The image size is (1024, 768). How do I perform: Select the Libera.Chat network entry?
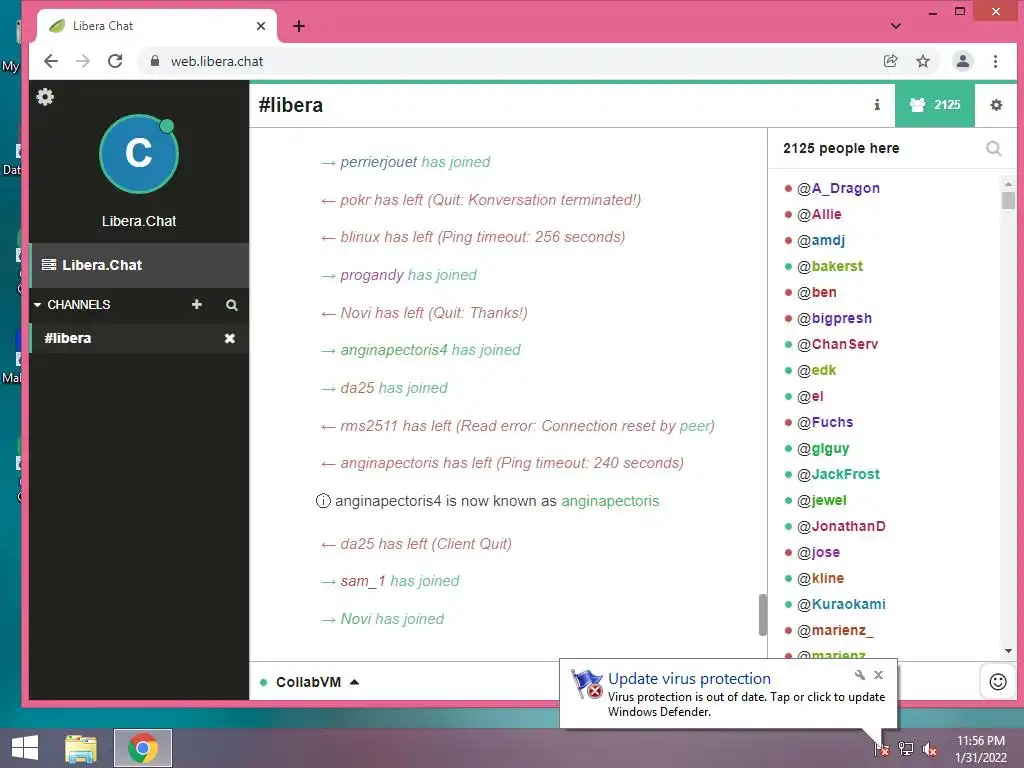[x=139, y=265]
